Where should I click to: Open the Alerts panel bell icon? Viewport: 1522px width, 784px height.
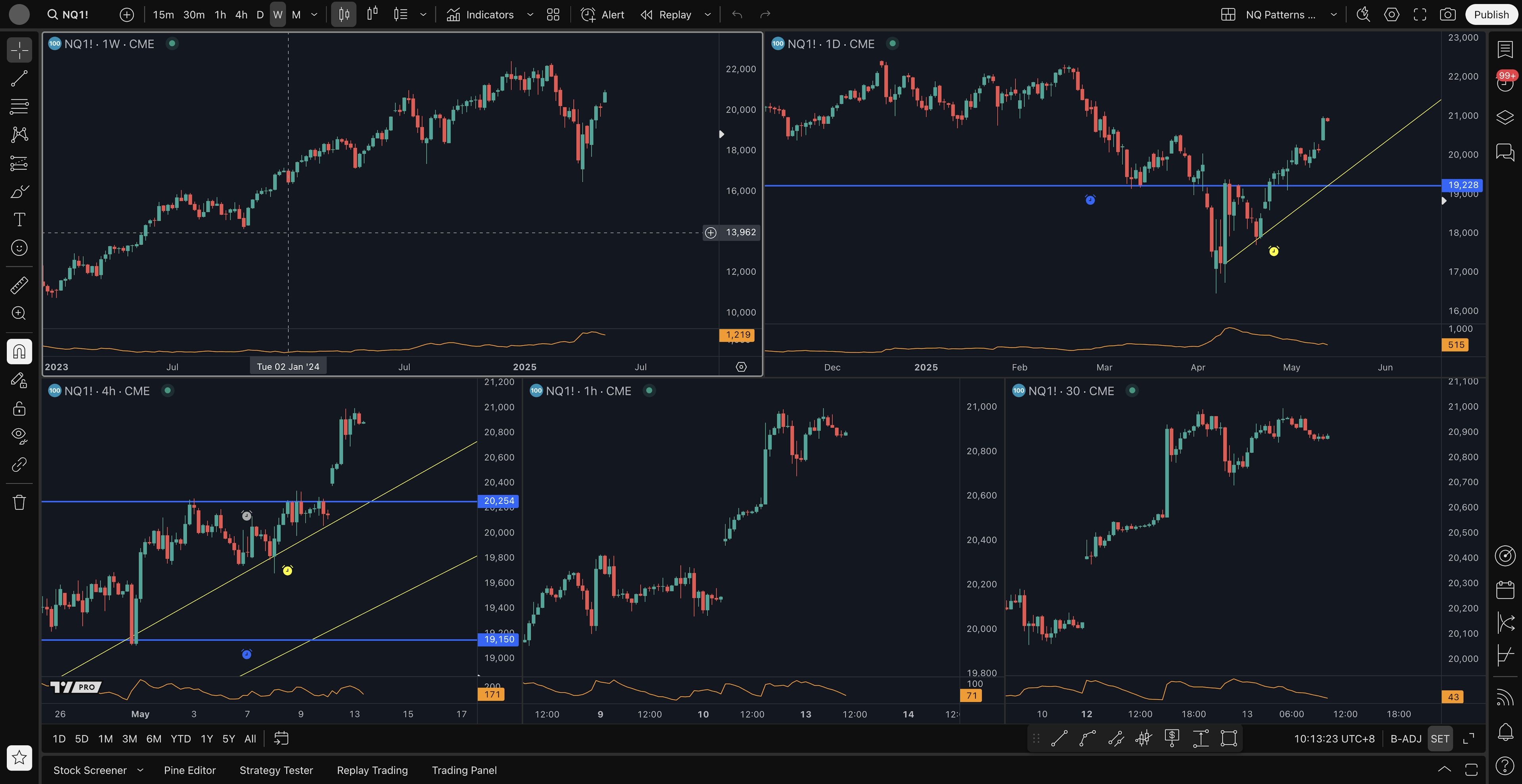click(x=1505, y=732)
